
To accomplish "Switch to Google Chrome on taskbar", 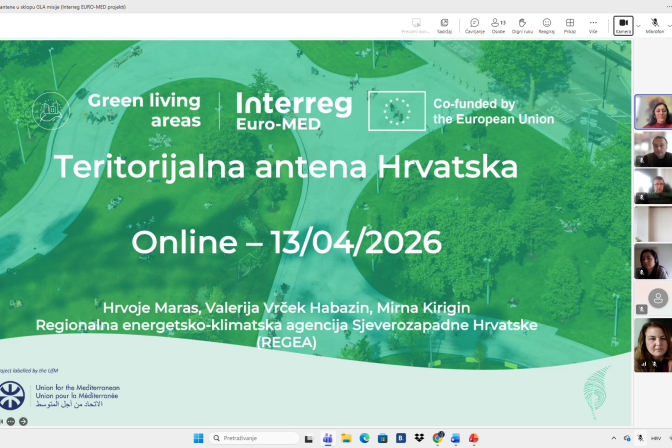I will coord(438,438).
